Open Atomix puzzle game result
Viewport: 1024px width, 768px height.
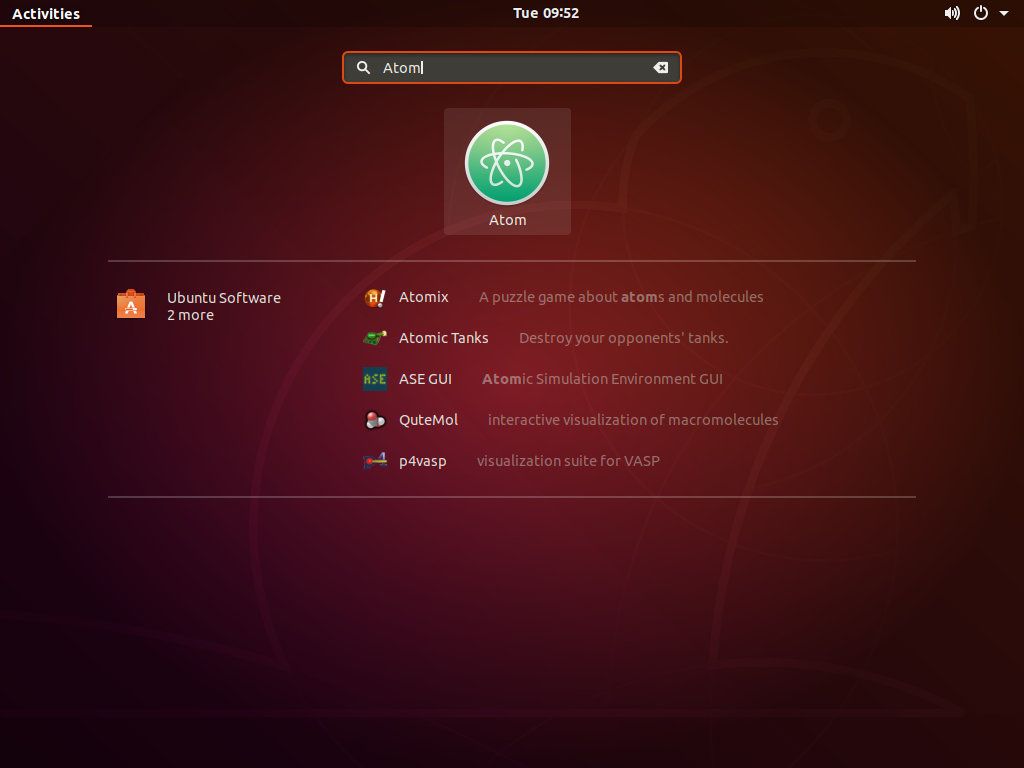(424, 297)
